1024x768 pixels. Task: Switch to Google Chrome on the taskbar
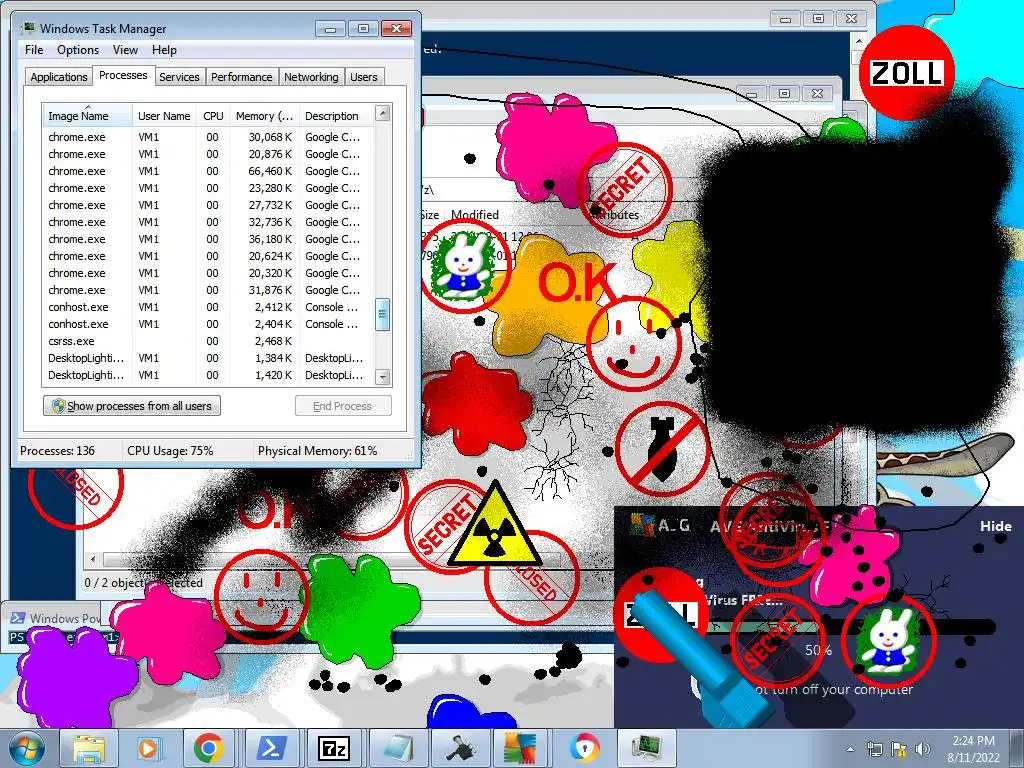[x=209, y=748]
